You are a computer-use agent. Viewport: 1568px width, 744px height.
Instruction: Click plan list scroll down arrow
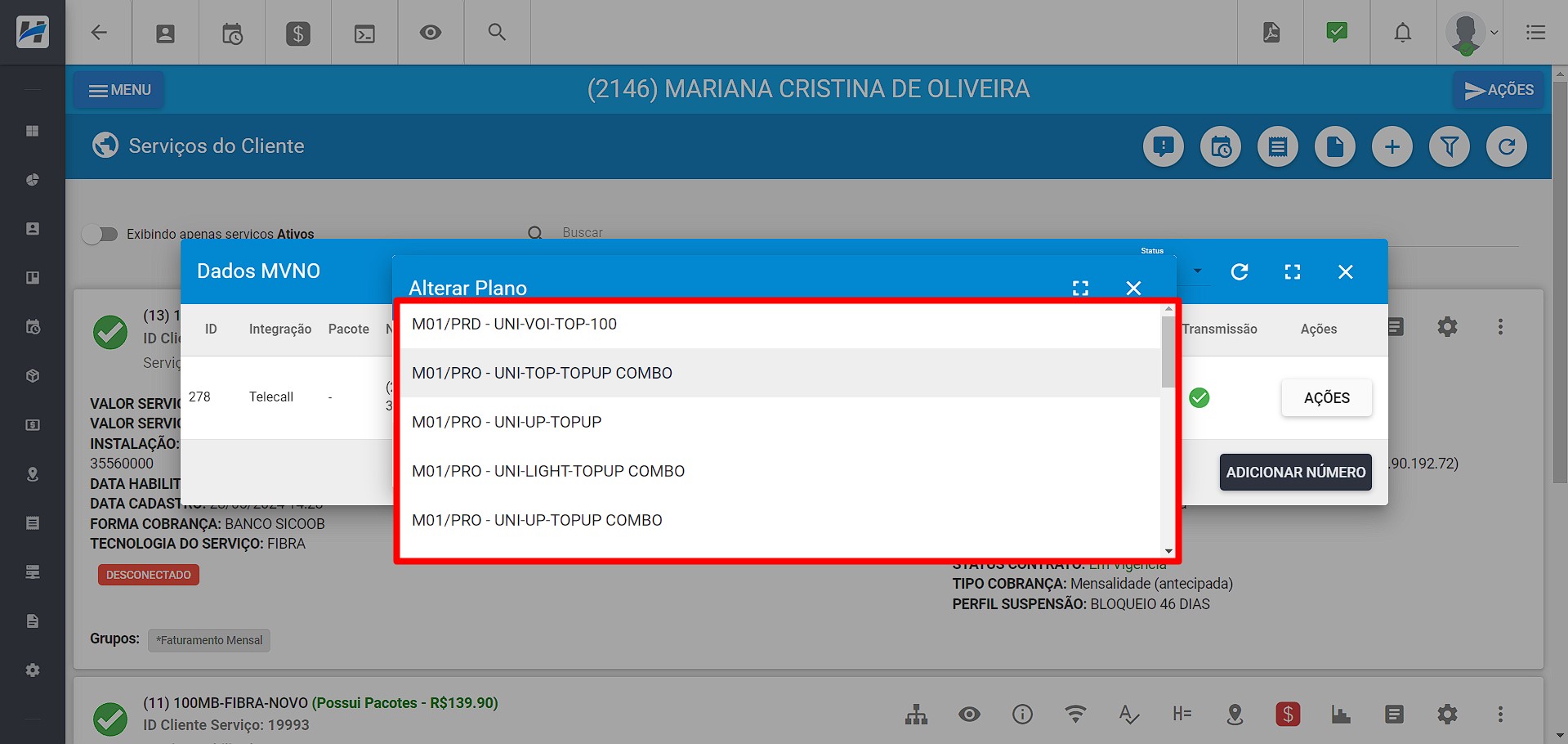(x=1168, y=551)
